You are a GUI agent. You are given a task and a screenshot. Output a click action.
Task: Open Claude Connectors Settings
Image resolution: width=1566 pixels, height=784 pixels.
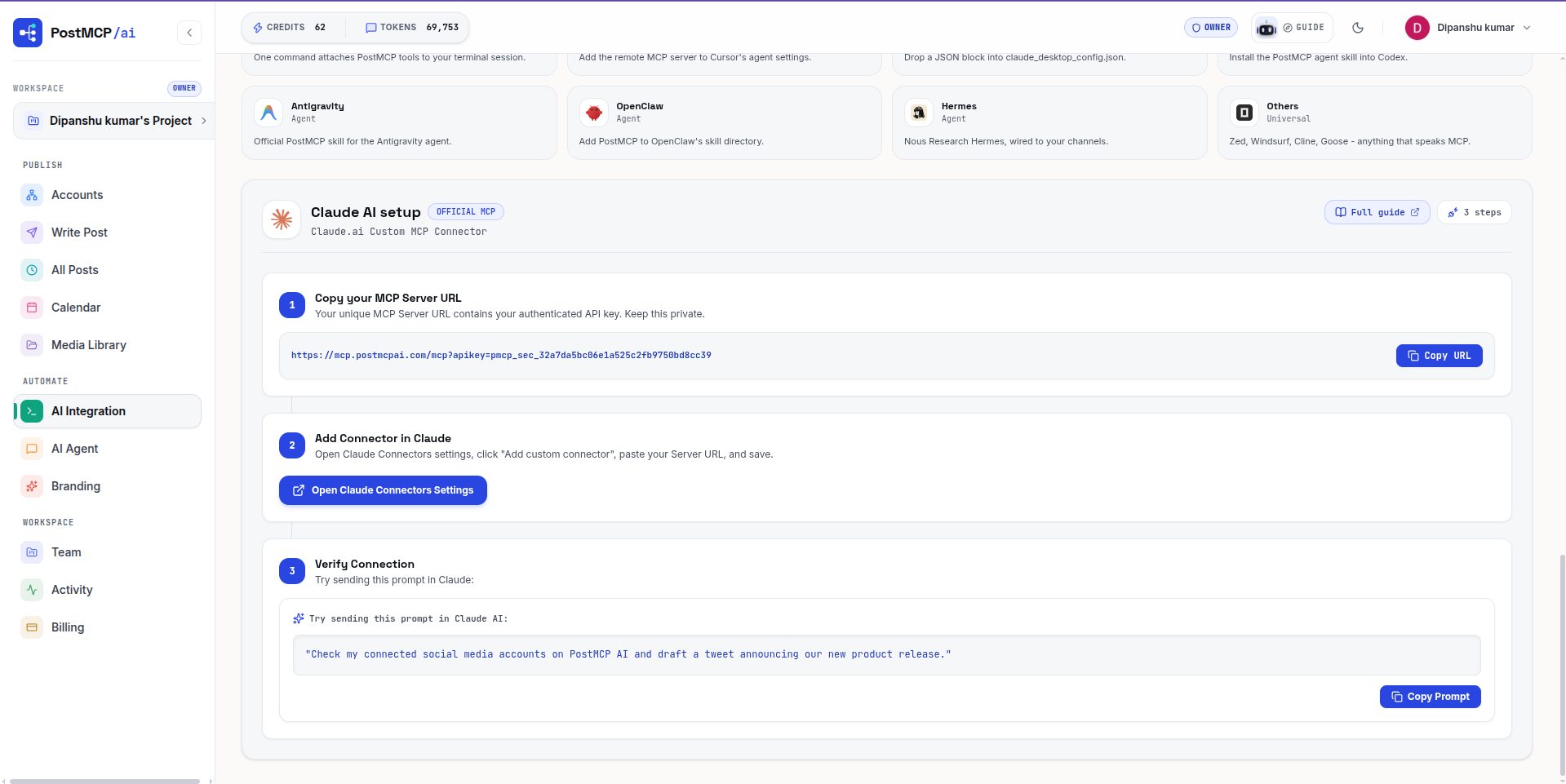point(383,490)
